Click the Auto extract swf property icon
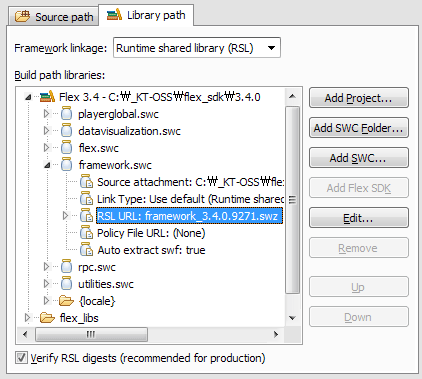The width and height of the screenshot is (422, 379). point(86,250)
